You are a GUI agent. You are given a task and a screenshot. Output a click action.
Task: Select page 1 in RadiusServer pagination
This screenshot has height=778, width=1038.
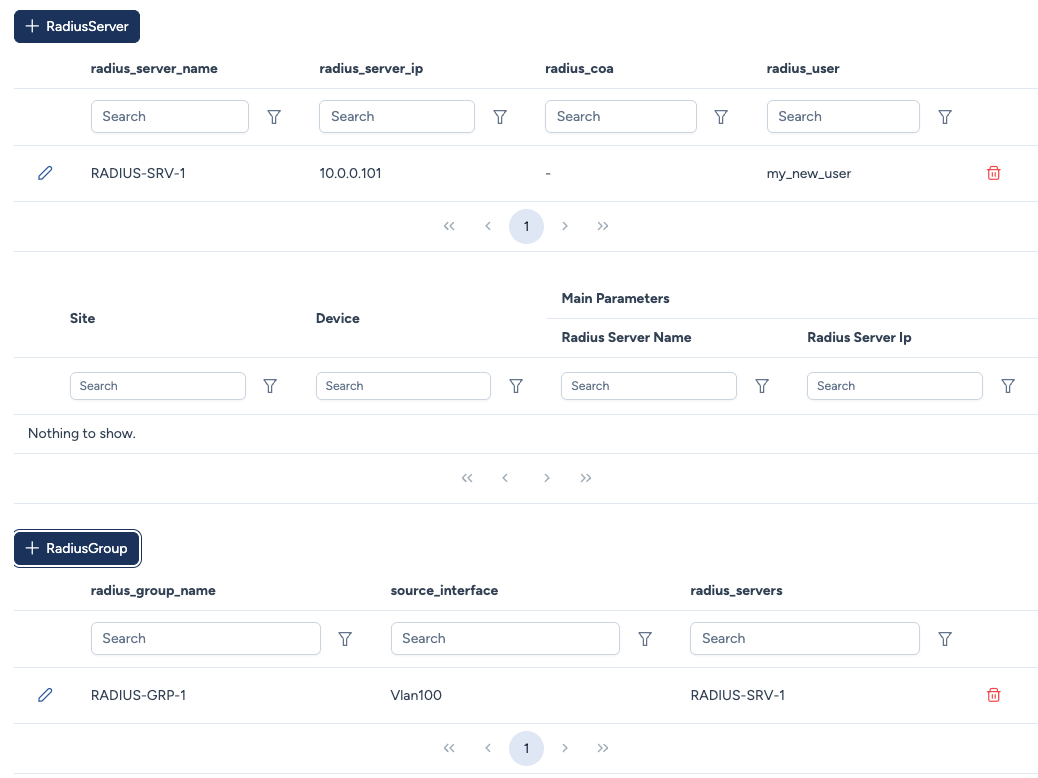point(526,226)
